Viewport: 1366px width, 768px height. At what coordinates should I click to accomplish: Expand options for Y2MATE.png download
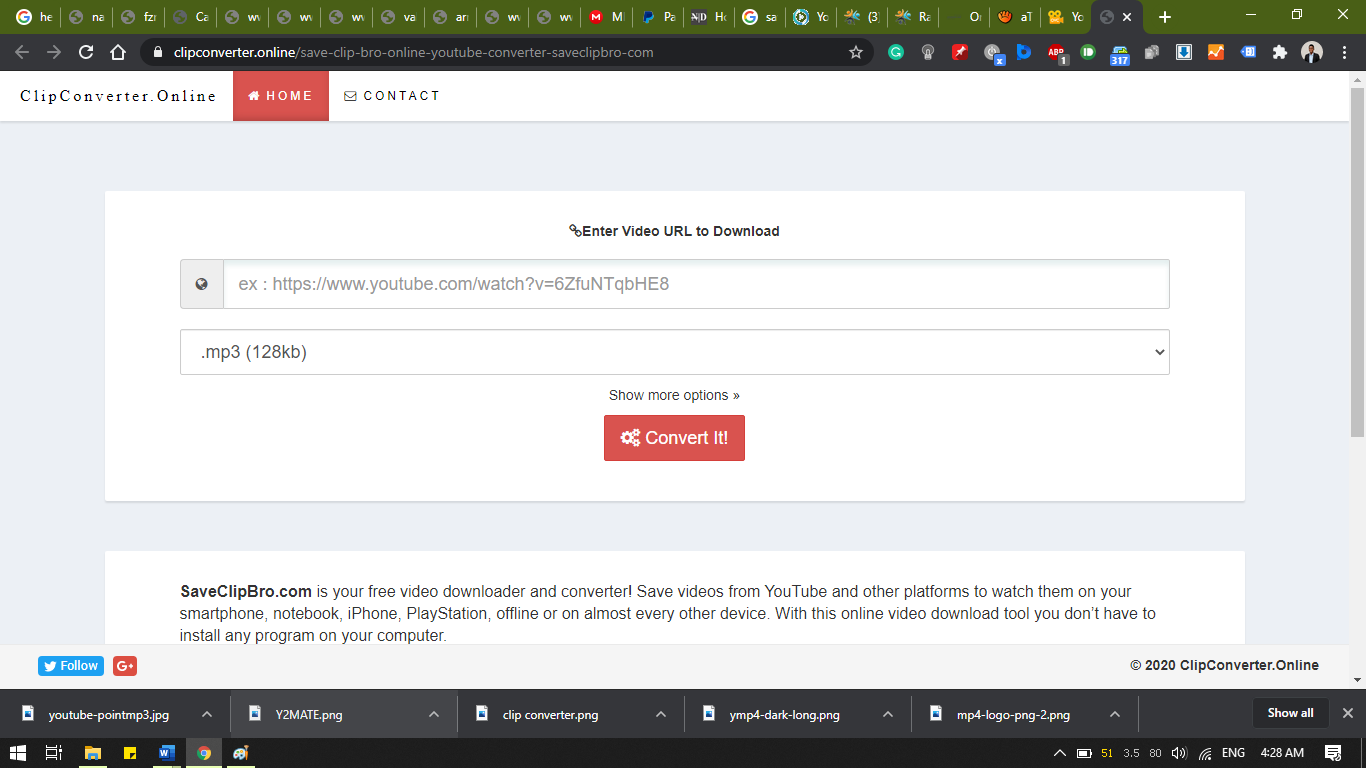(434, 714)
